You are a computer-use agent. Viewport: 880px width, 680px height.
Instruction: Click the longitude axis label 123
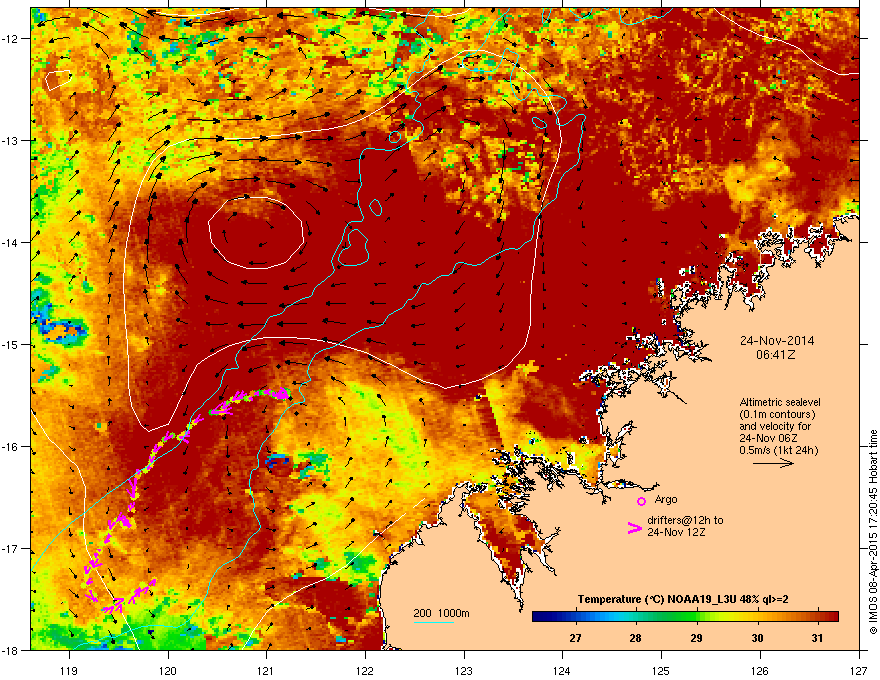pyautogui.click(x=464, y=670)
